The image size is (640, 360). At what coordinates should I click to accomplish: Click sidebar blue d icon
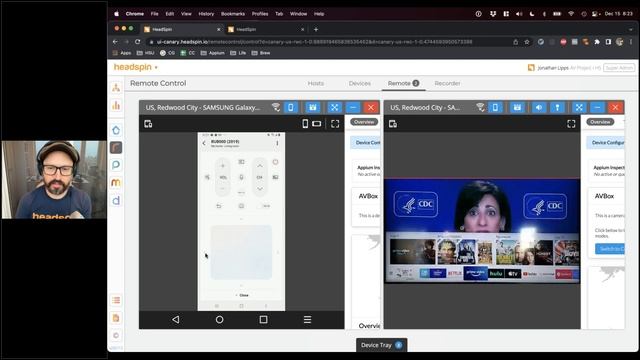tap(116, 200)
